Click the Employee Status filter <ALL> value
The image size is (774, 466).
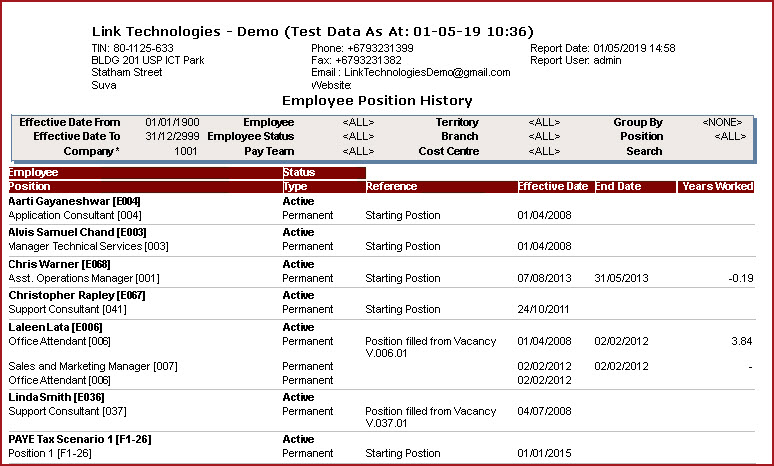(358, 136)
